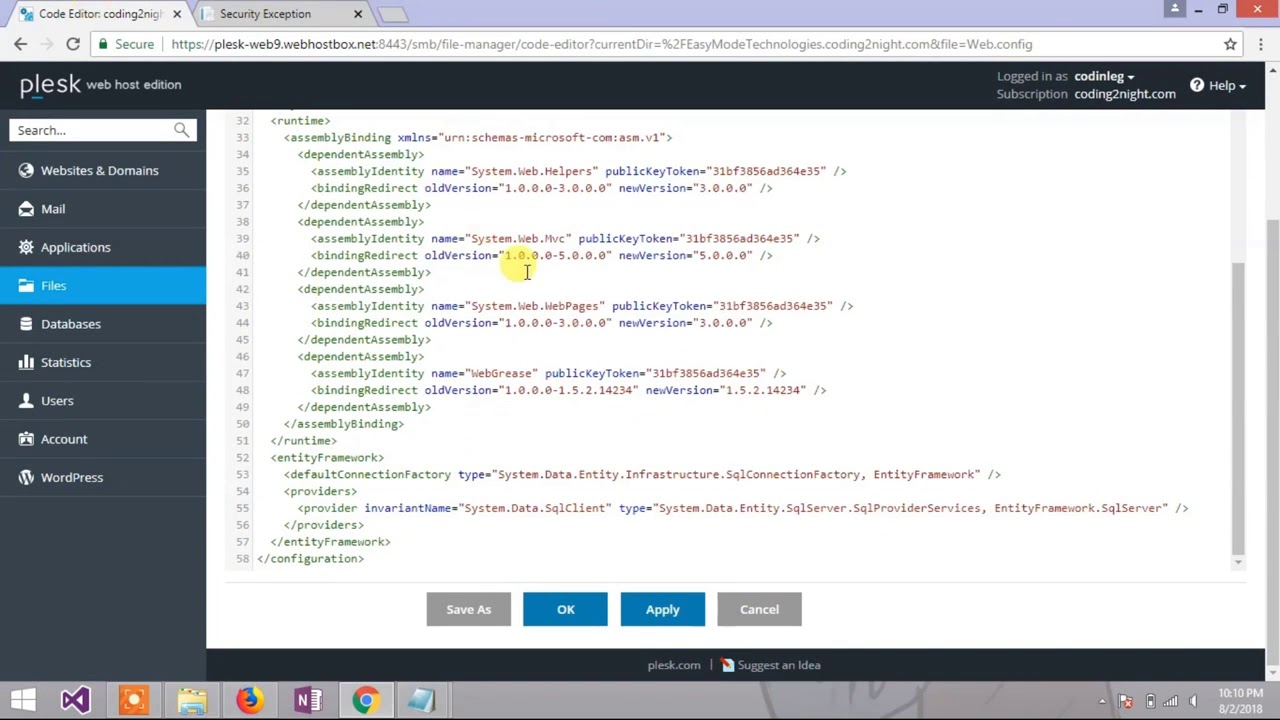Show hidden system tray icons

click(1102, 701)
